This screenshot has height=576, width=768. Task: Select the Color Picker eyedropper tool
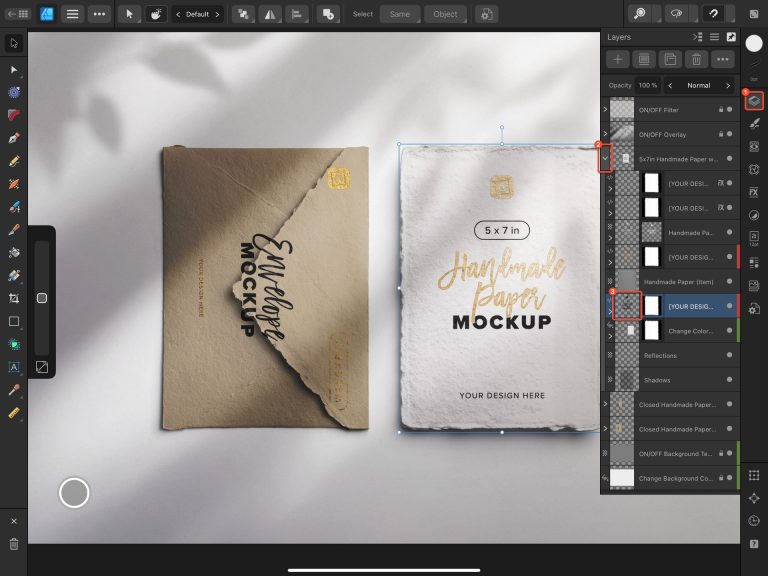coord(14,390)
